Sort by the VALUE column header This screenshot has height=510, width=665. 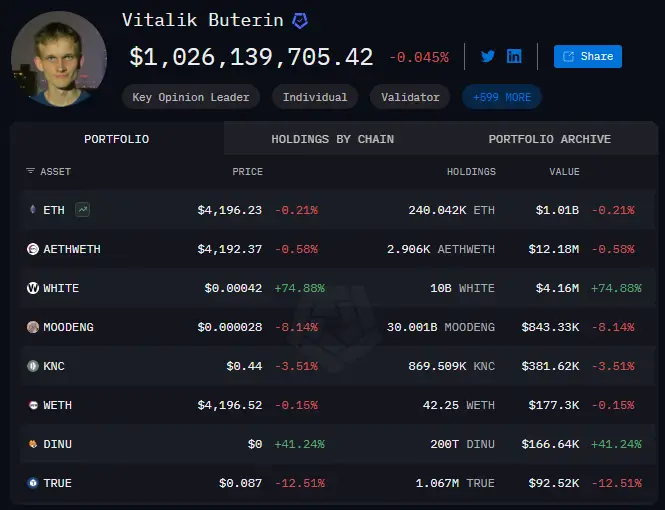click(x=564, y=172)
